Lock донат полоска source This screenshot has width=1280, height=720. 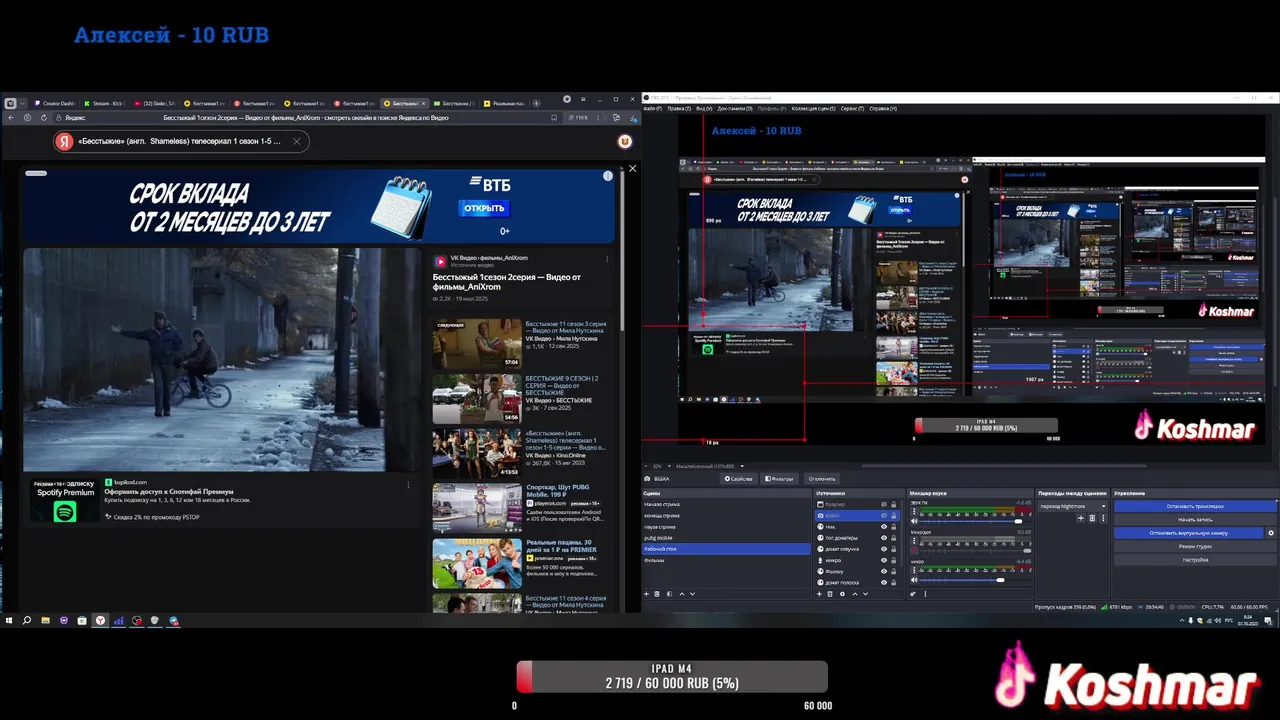(x=894, y=583)
